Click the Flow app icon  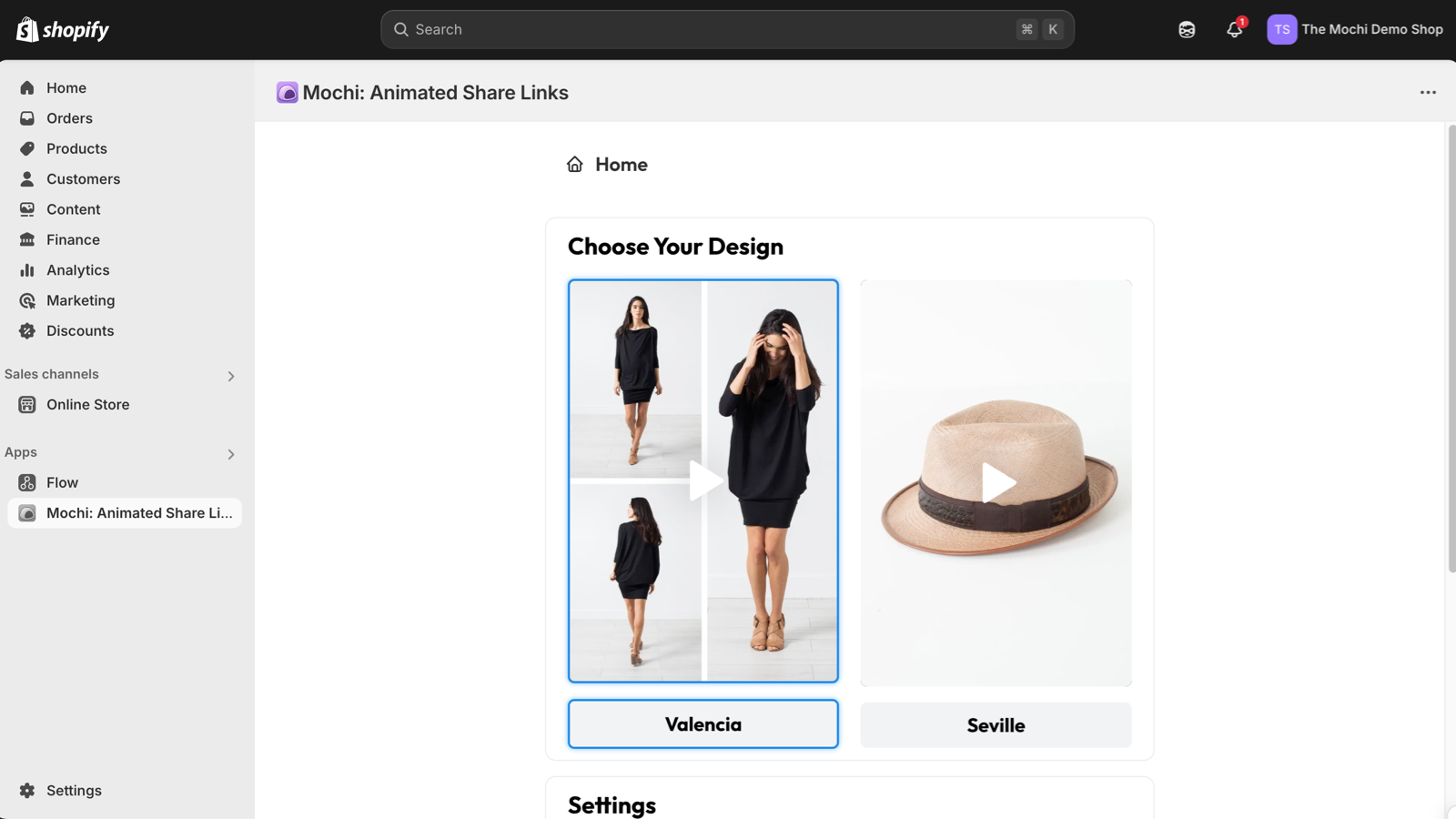pos(27,483)
